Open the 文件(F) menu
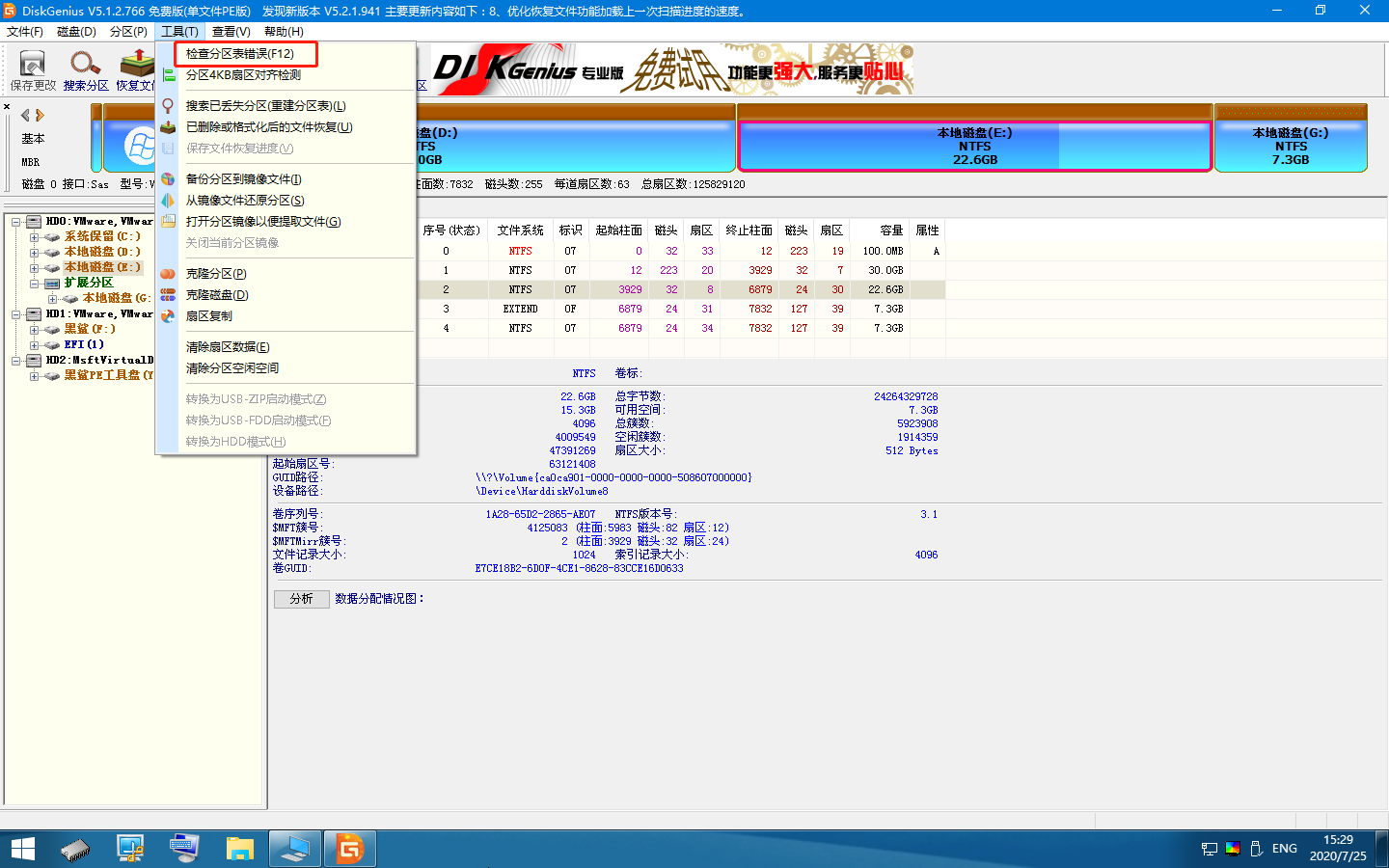1389x868 pixels. pyautogui.click(x=25, y=32)
